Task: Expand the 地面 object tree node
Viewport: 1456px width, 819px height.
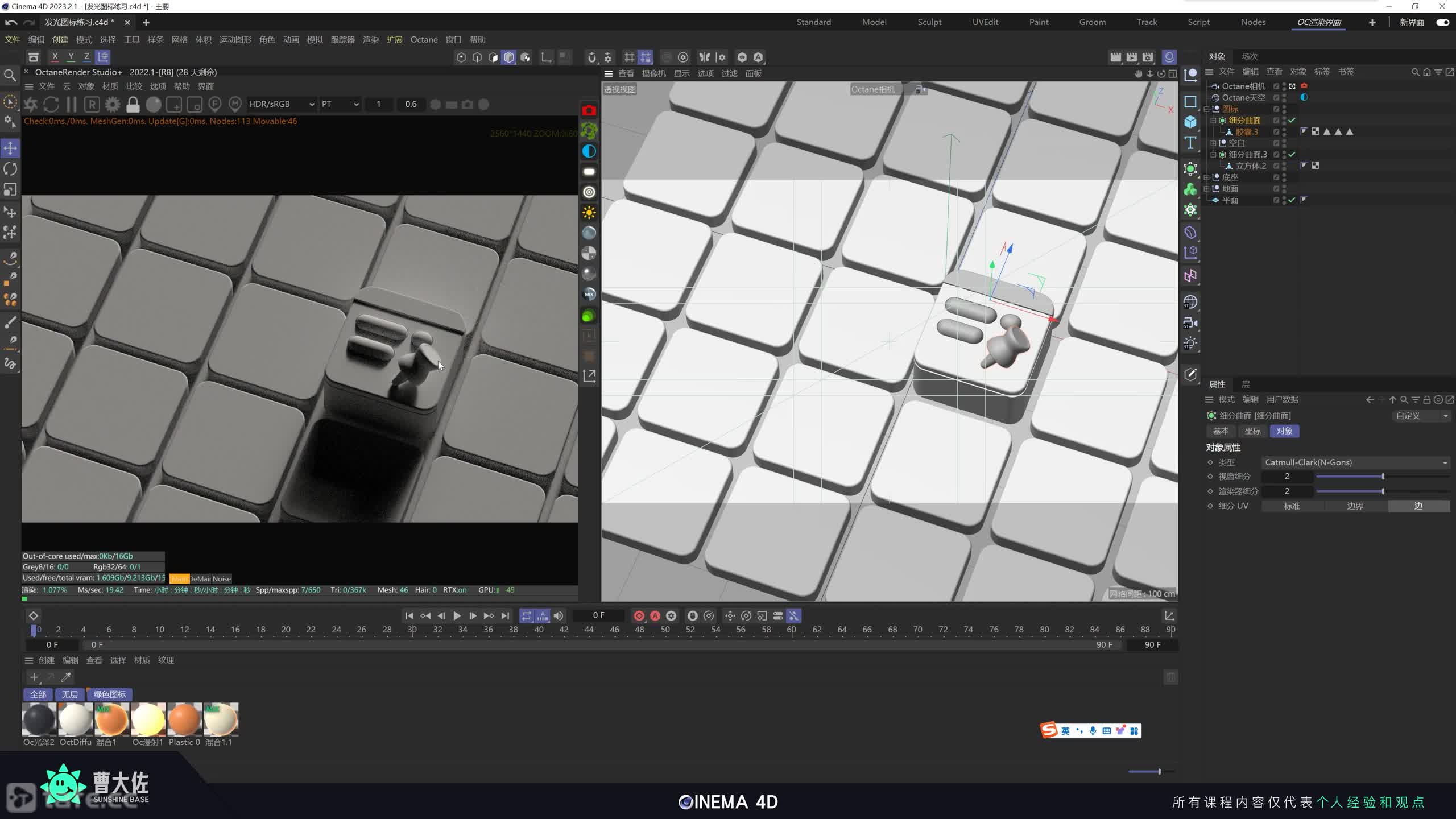Action: click(x=1206, y=189)
